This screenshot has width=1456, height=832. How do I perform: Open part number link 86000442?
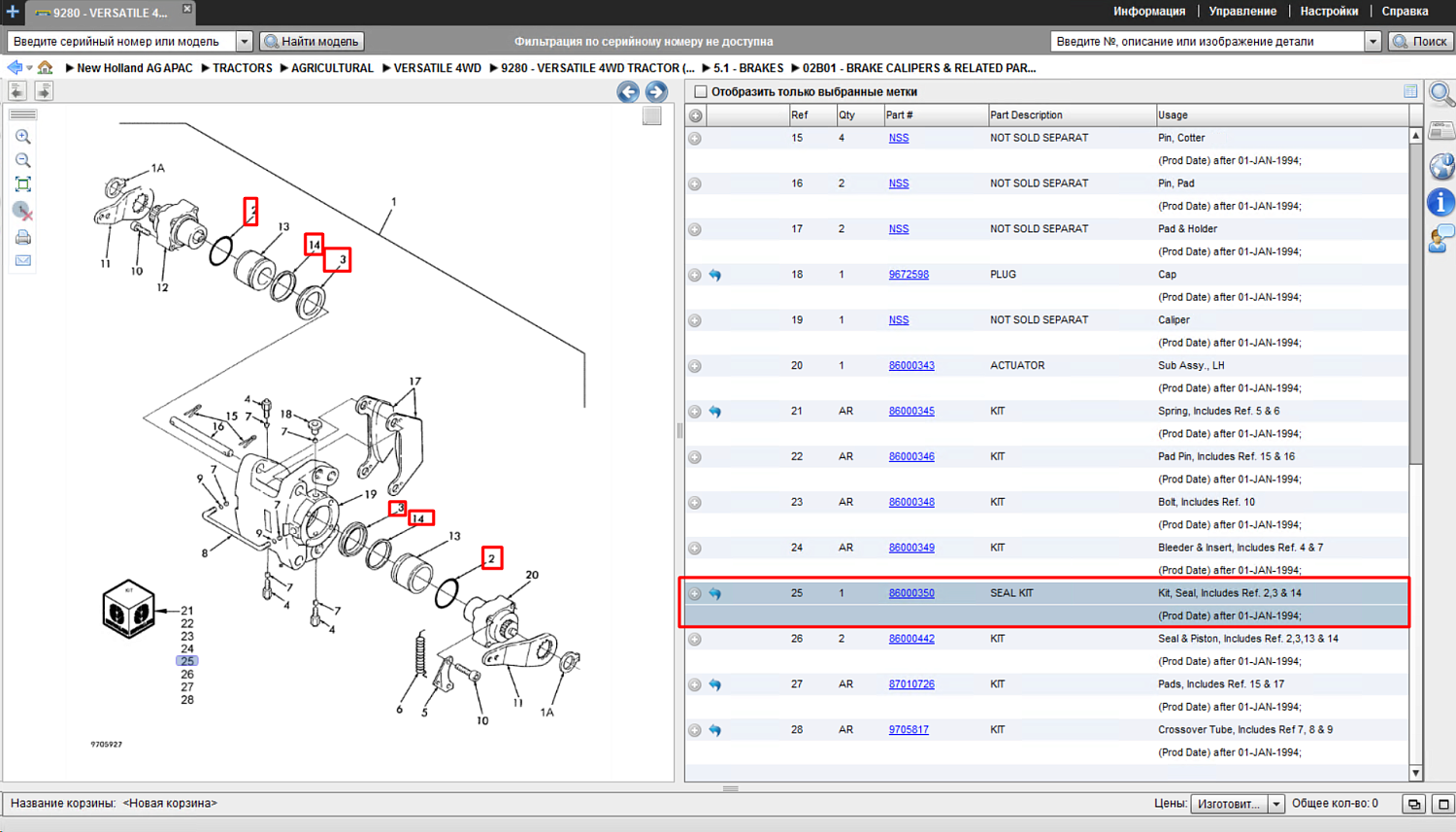[911, 639]
